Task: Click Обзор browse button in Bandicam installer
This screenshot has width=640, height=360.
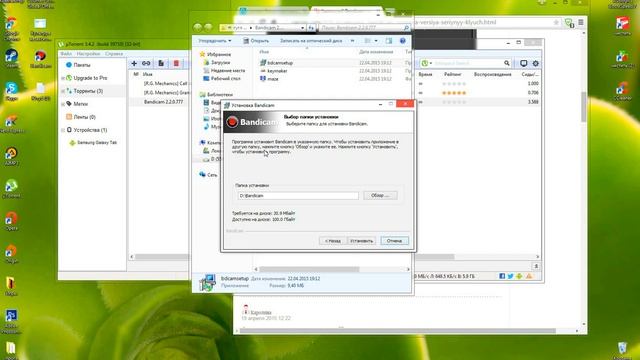Action: [380, 196]
